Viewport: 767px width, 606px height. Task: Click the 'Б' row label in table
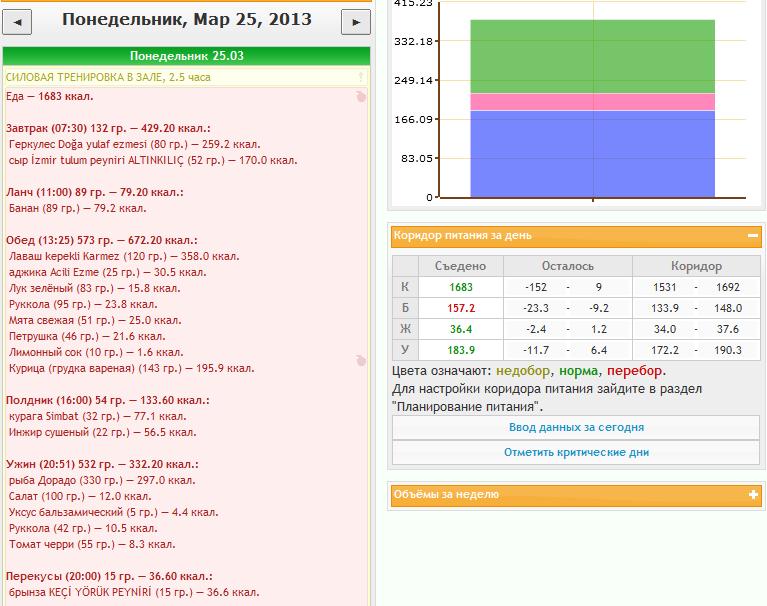pos(405,308)
